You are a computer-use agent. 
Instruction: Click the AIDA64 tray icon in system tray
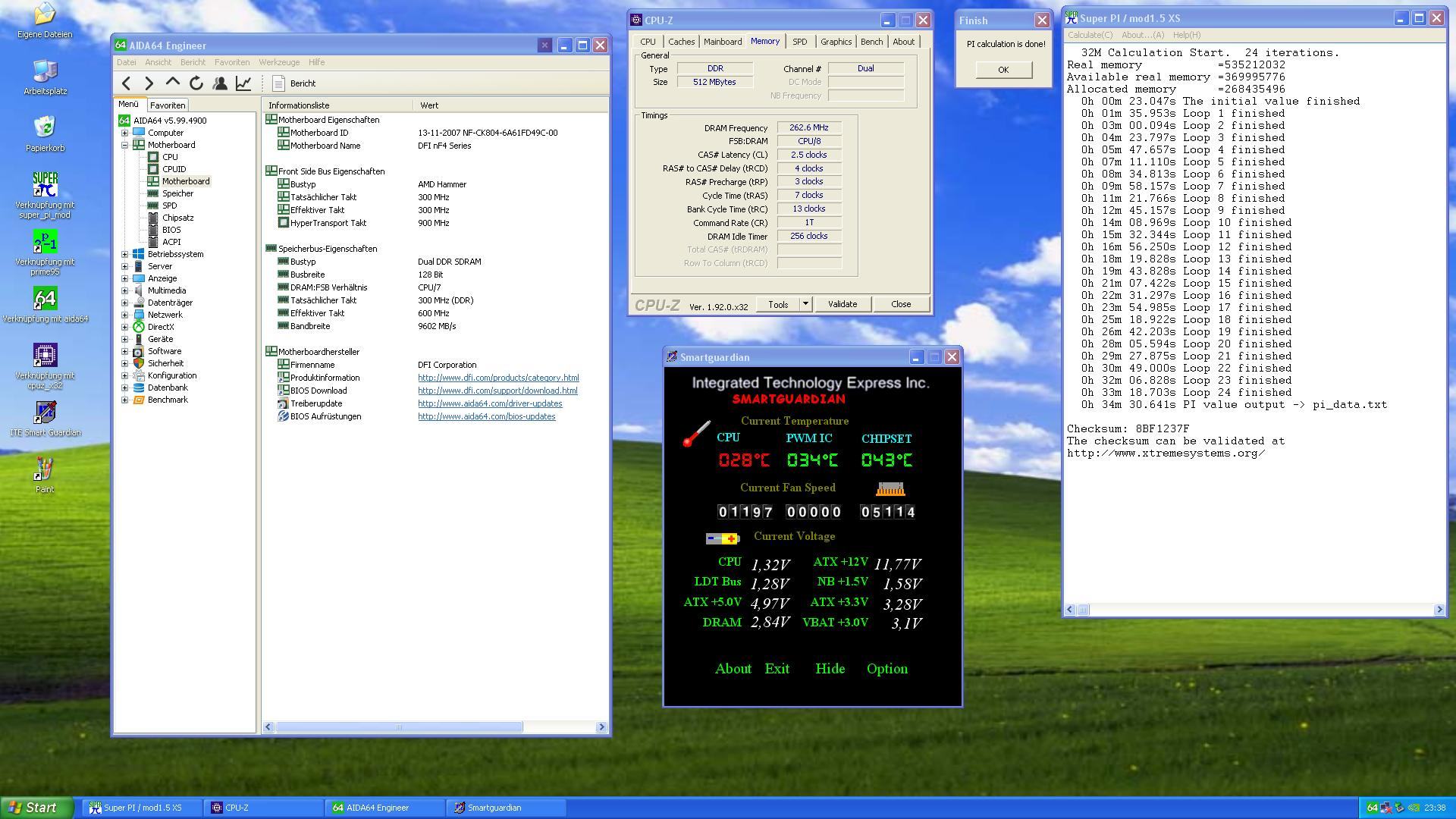click(1372, 808)
